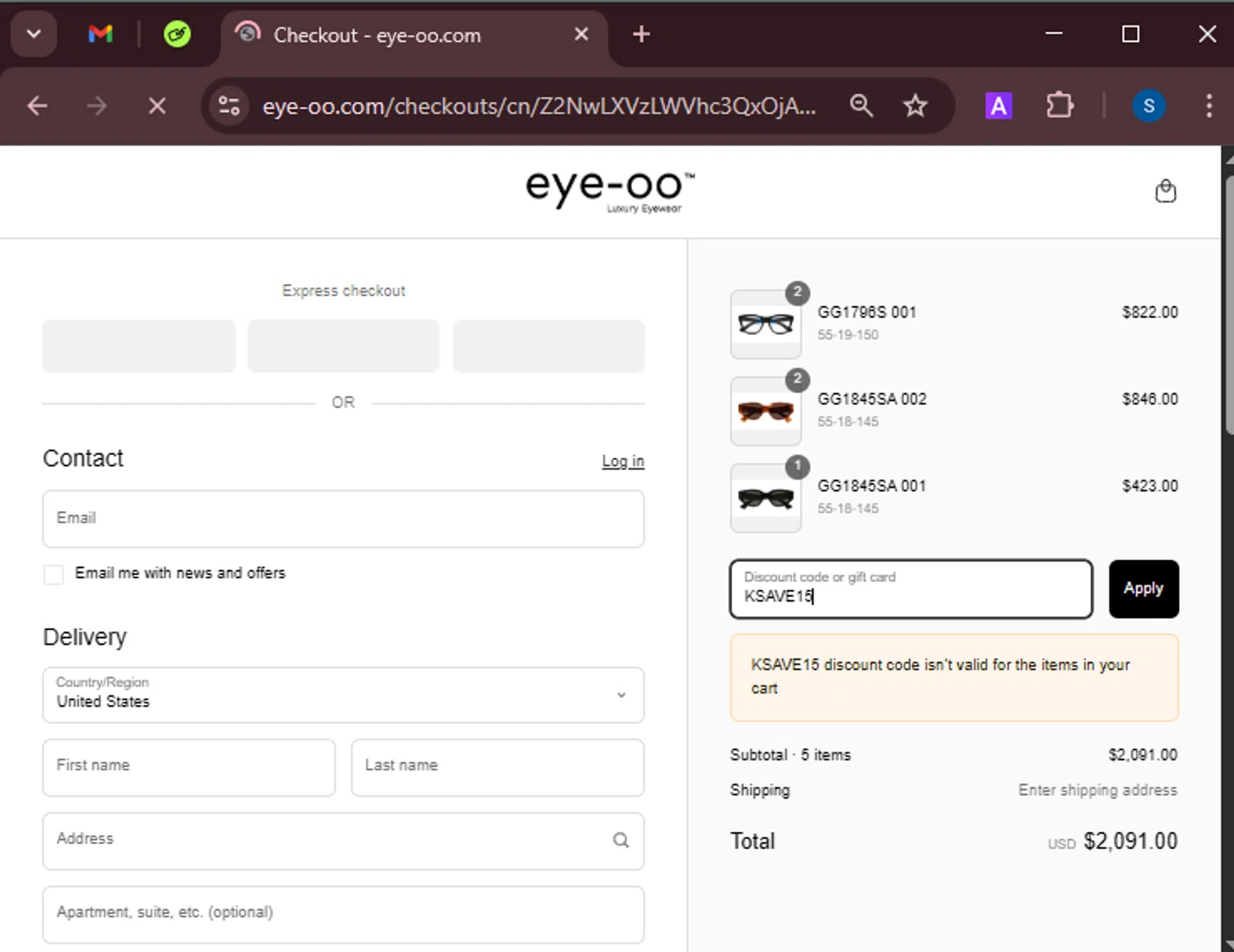Focus the Email field
This screenshot has height=952, width=1234.
(343, 519)
